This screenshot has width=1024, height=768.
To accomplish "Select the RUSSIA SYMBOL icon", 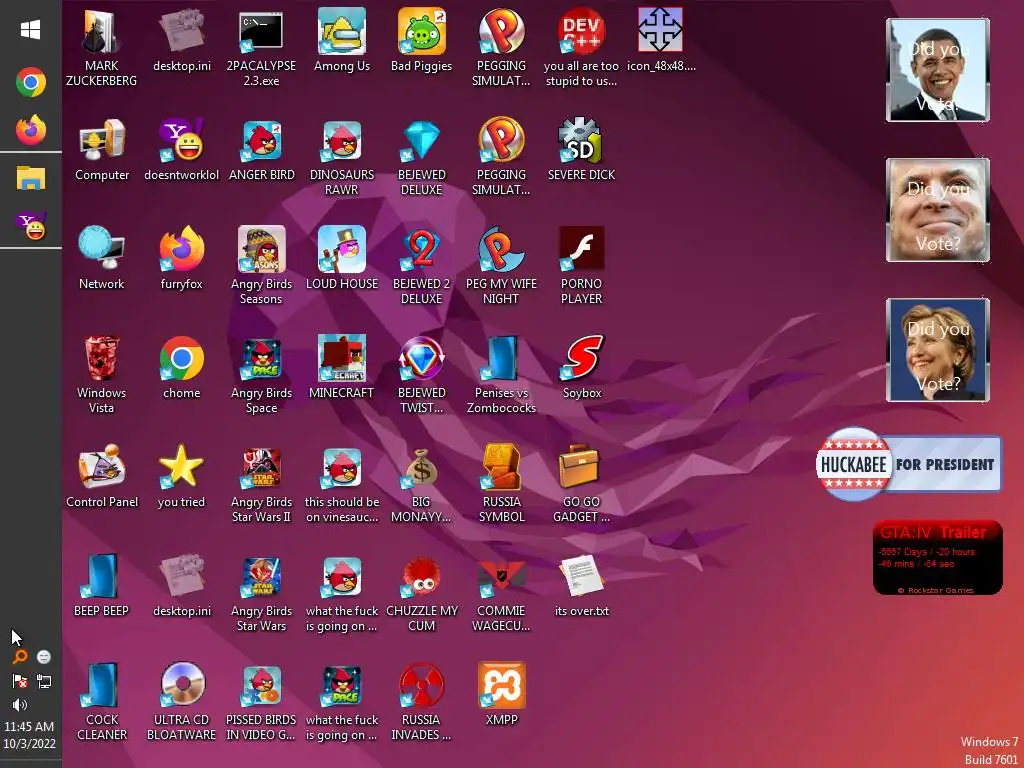I will 502,483.
